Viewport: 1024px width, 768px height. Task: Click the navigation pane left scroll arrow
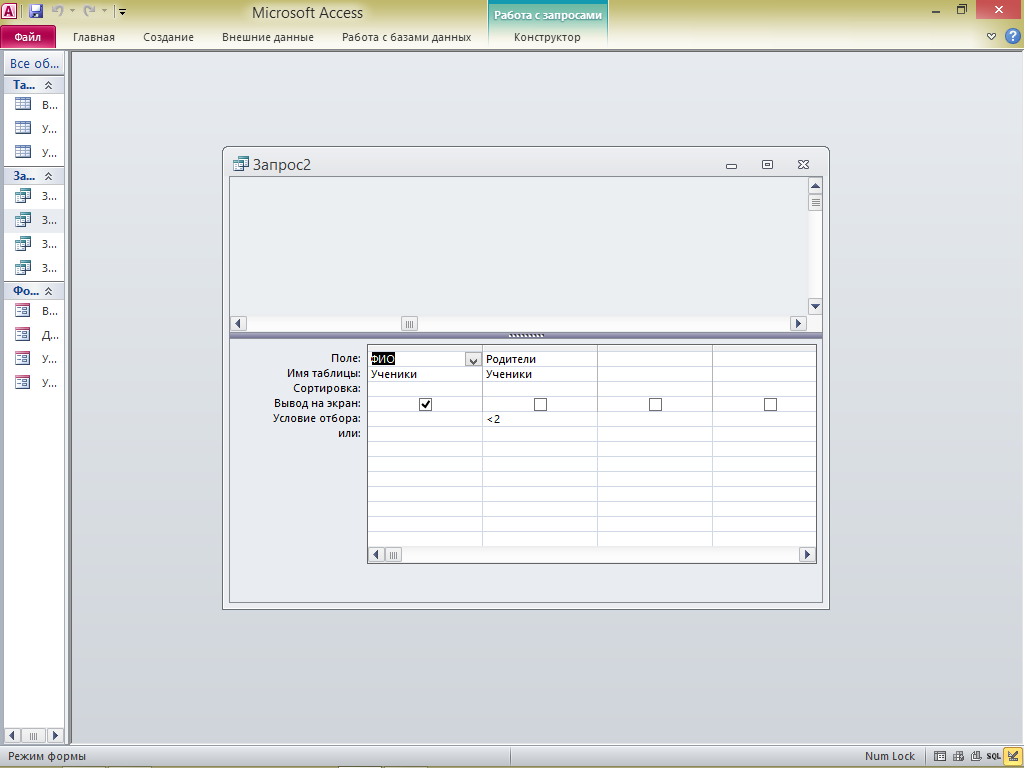coord(12,735)
